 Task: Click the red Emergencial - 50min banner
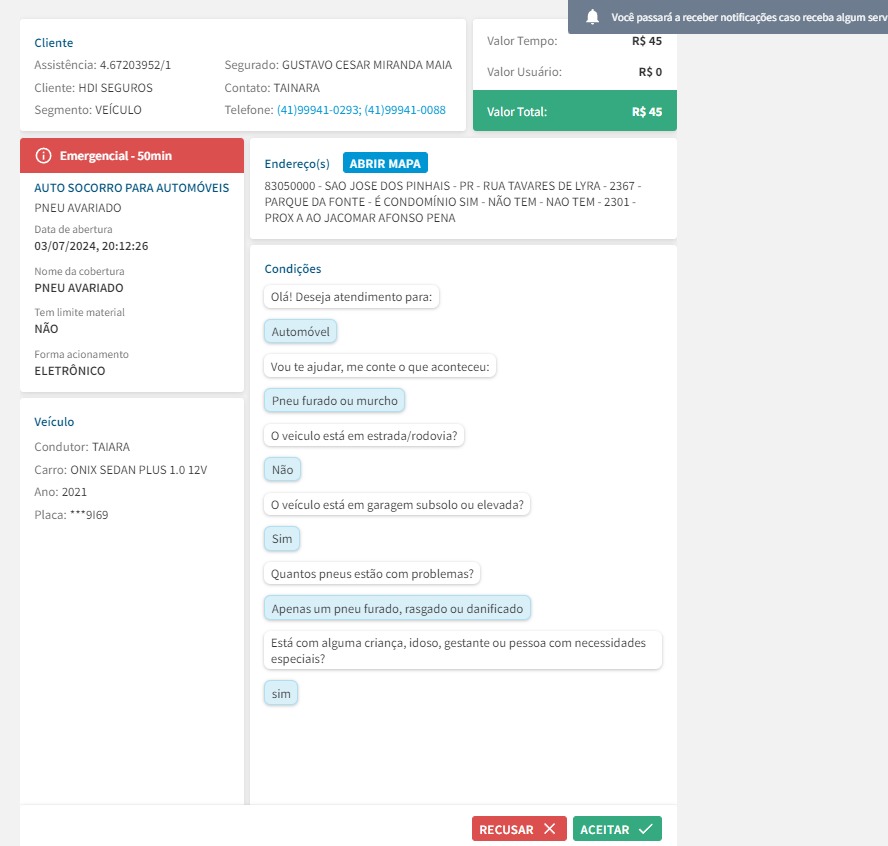(x=132, y=155)
